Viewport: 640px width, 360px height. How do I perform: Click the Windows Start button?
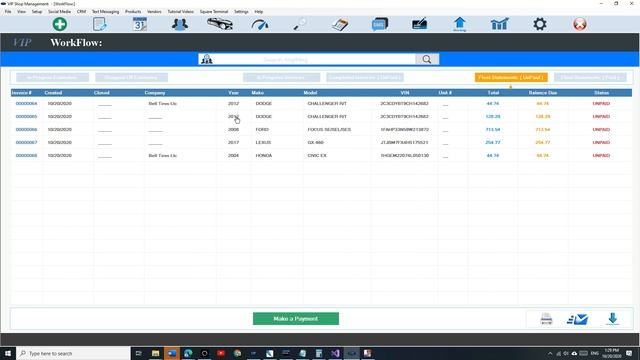point(8,353)
